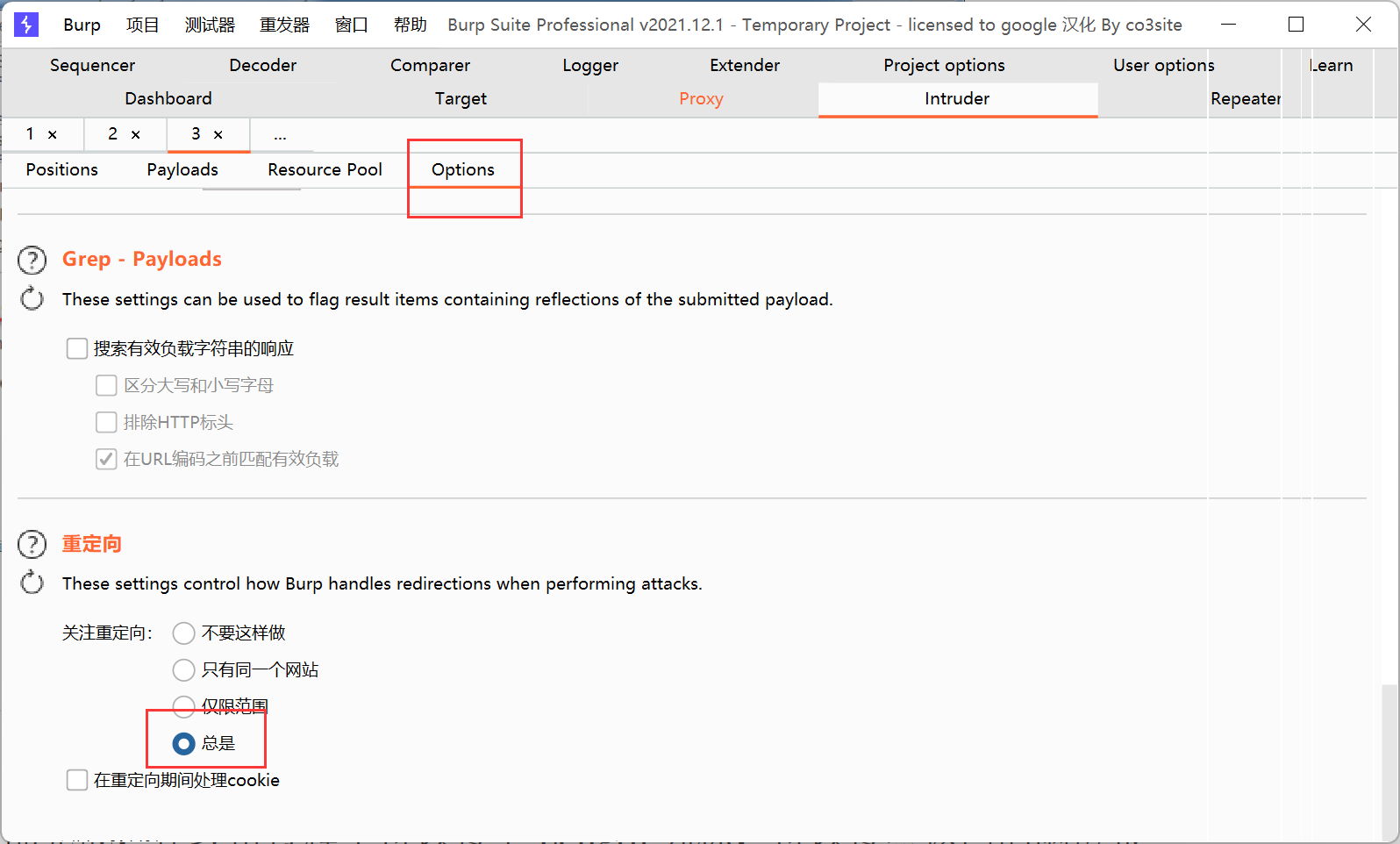This screenshot has width=1400, height=844.
Task: Open the 项目 menu
Action: (142, 25)
